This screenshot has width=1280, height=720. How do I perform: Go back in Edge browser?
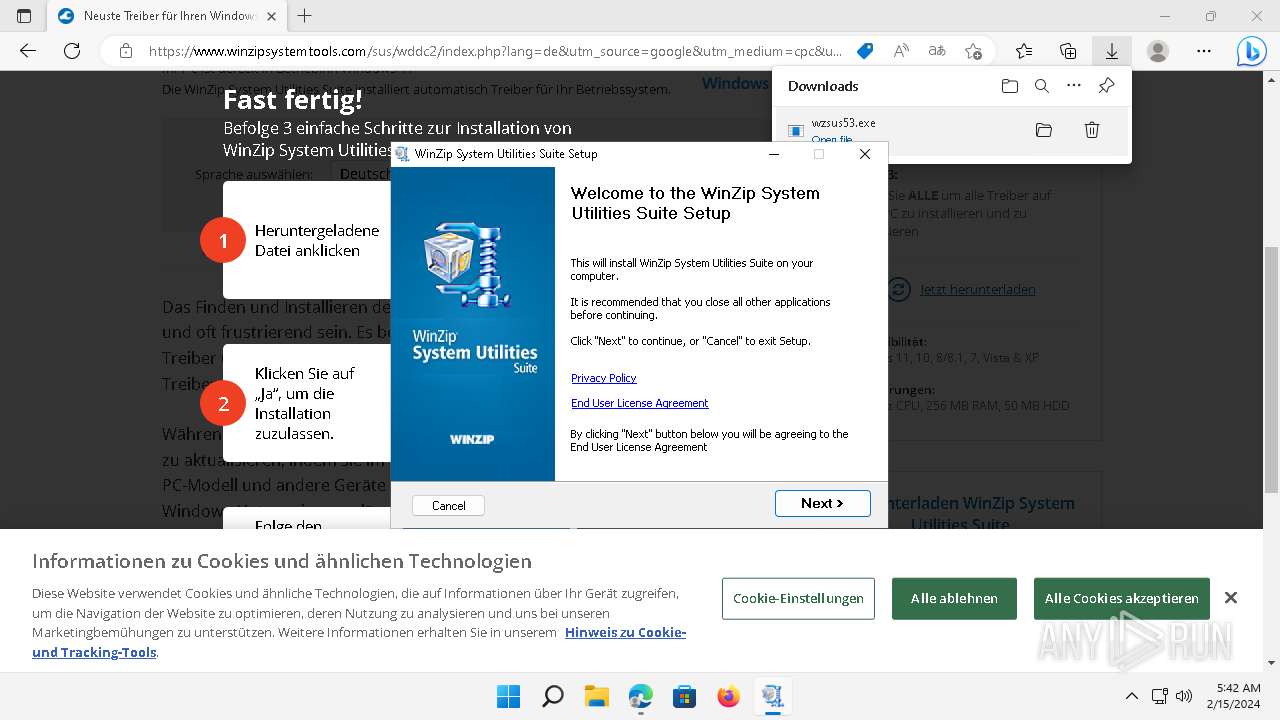[27, 51]
